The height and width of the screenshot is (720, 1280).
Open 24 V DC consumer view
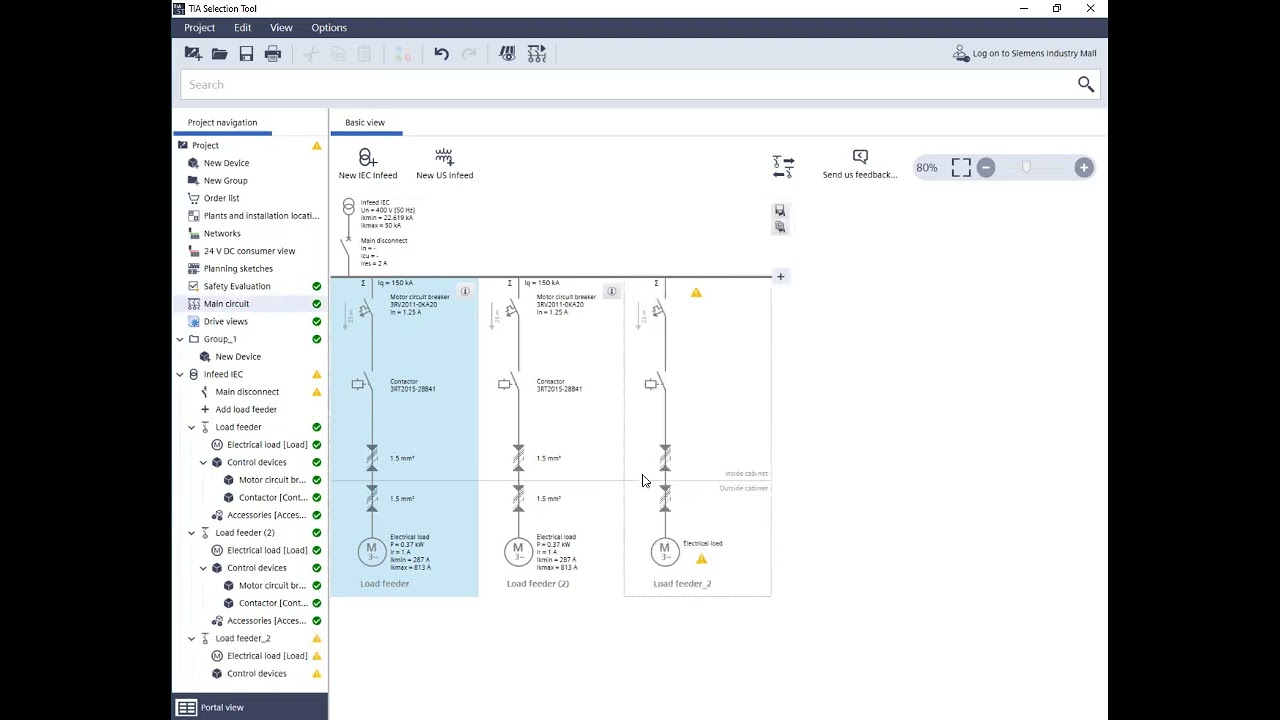point(249,251)
